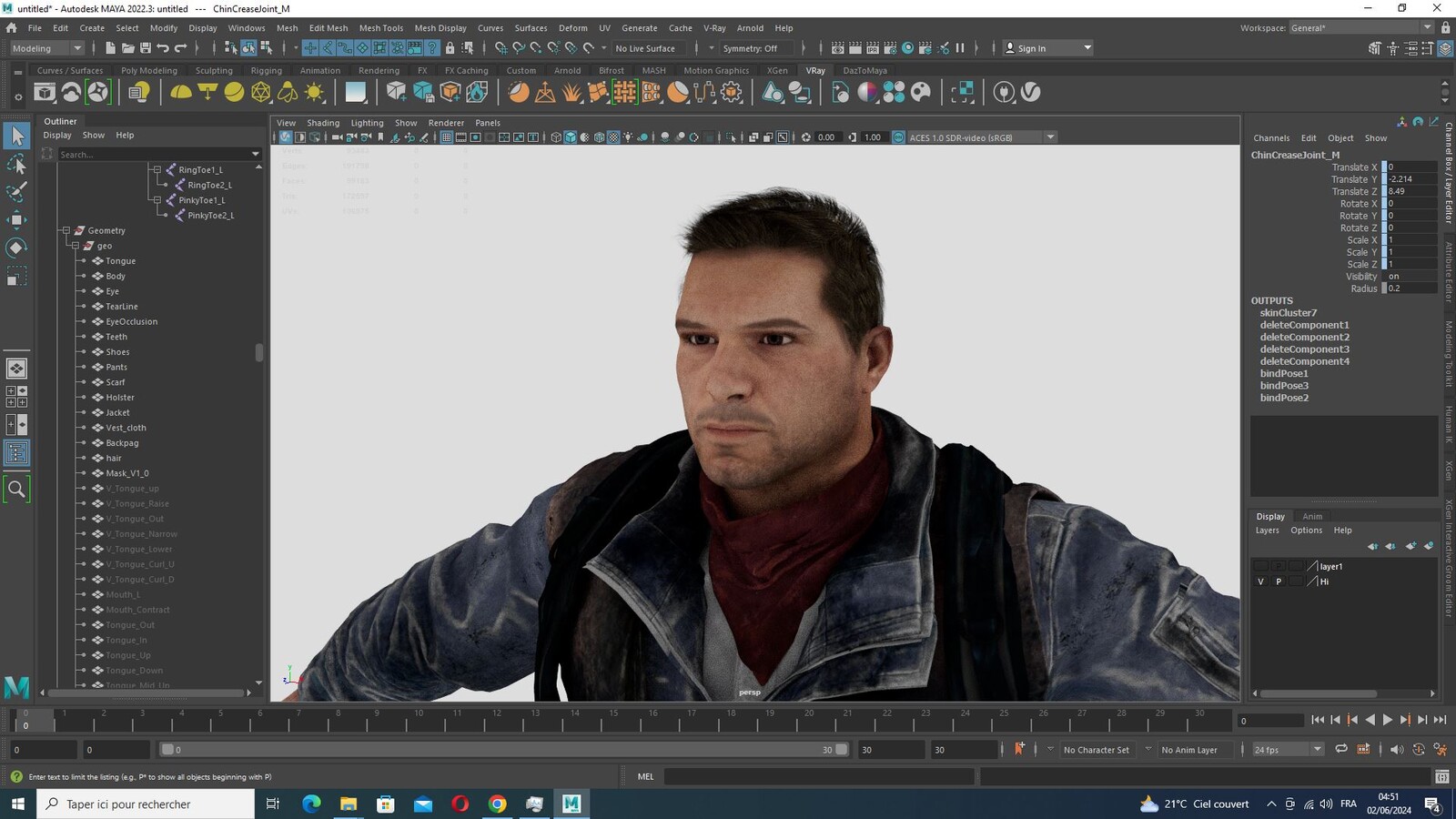Toggle the Visibility attribute value on

(1410, 277)
